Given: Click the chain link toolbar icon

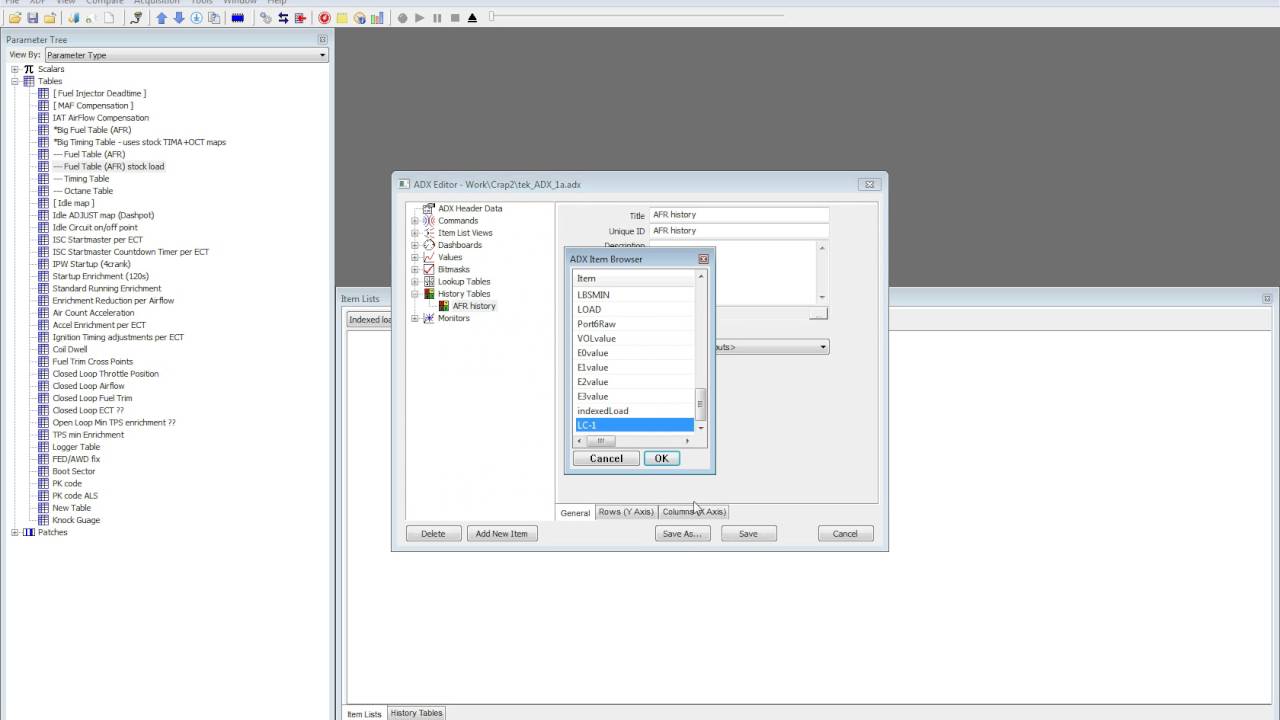Looking at the screenshot, I should click(x=266, y=18).
